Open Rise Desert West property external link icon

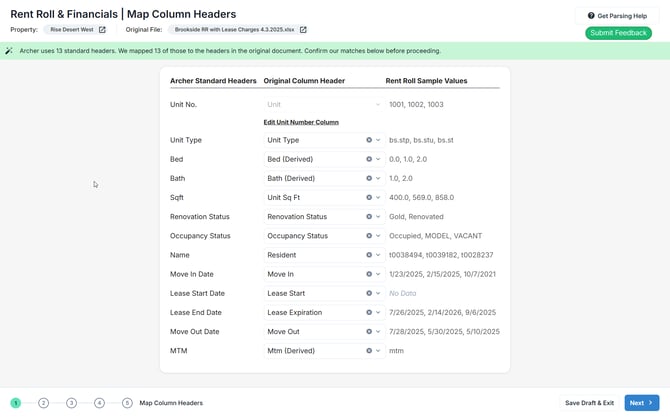(x=102, y=30)
